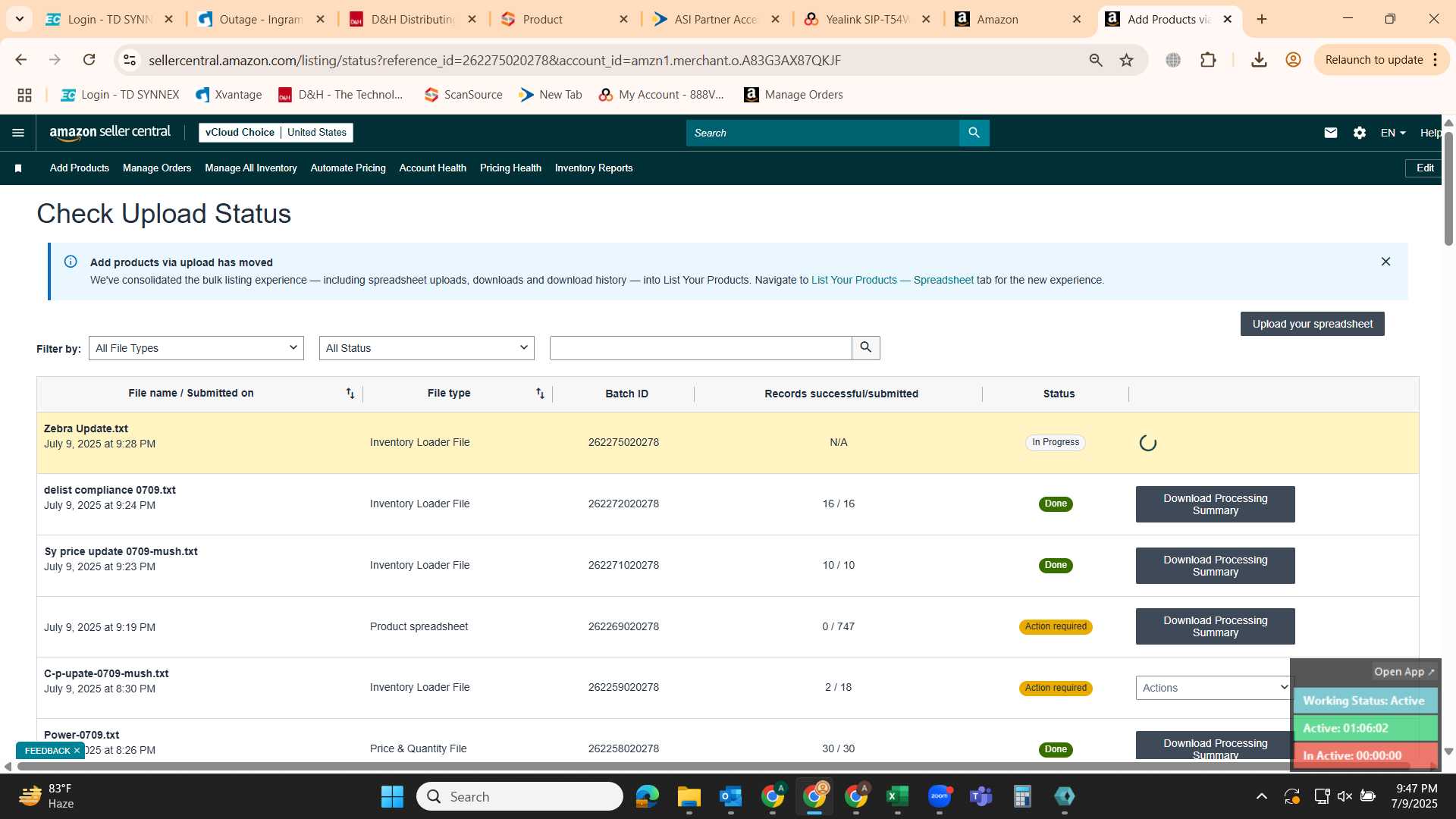
Task: Open the bookmarks apps grid icon
Action: (24, 95)
